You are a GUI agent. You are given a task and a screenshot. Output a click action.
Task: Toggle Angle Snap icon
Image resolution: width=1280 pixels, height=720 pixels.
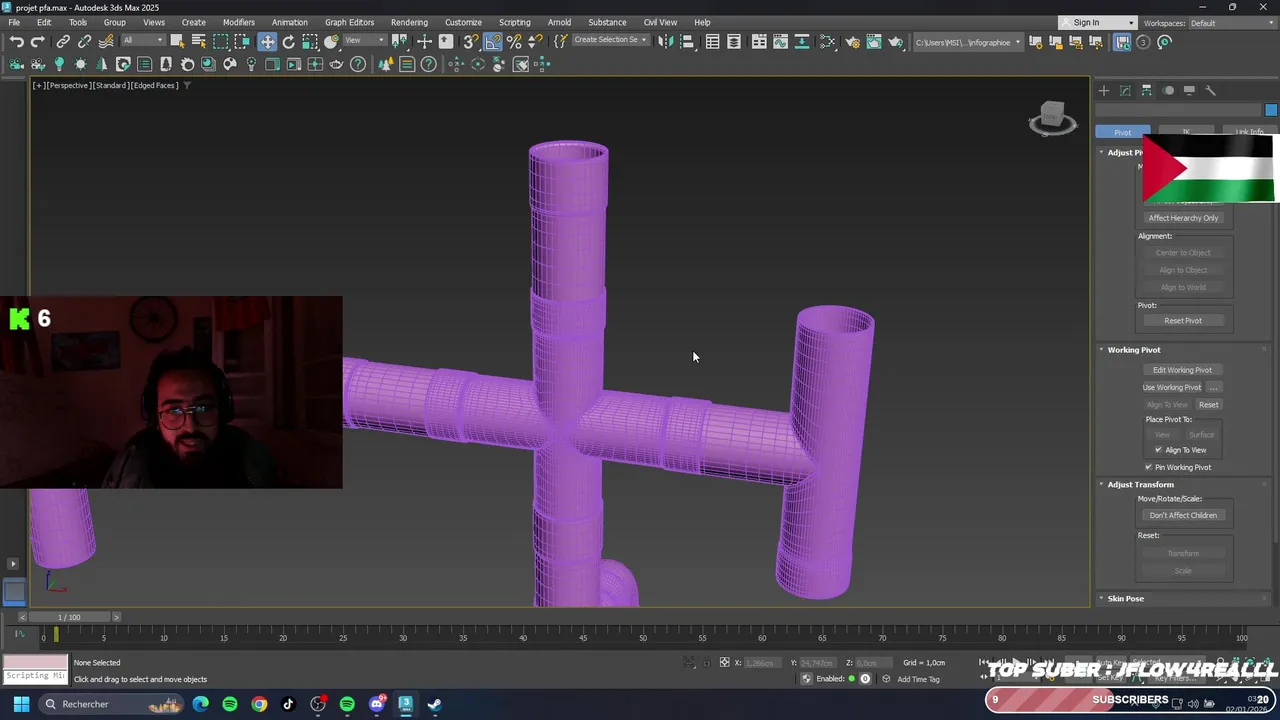493,42
